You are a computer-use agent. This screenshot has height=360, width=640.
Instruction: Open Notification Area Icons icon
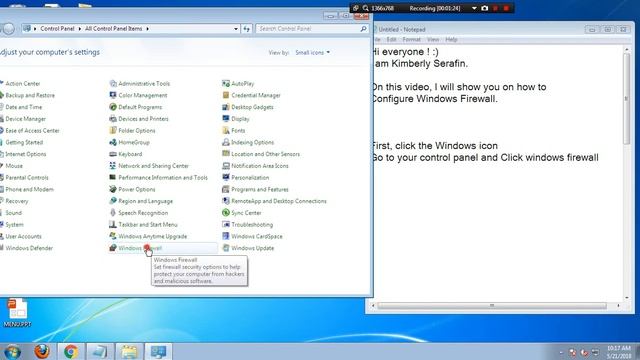226,166
